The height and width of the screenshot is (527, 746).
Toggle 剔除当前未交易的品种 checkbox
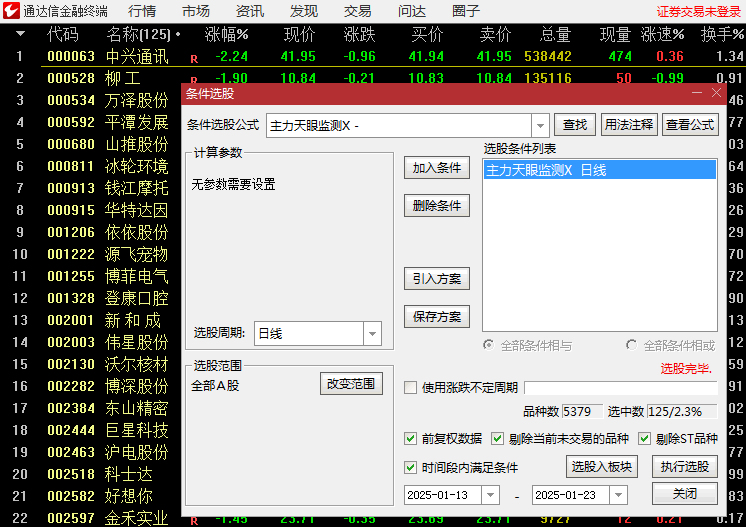pyautogui.click(x=498, y=438)
